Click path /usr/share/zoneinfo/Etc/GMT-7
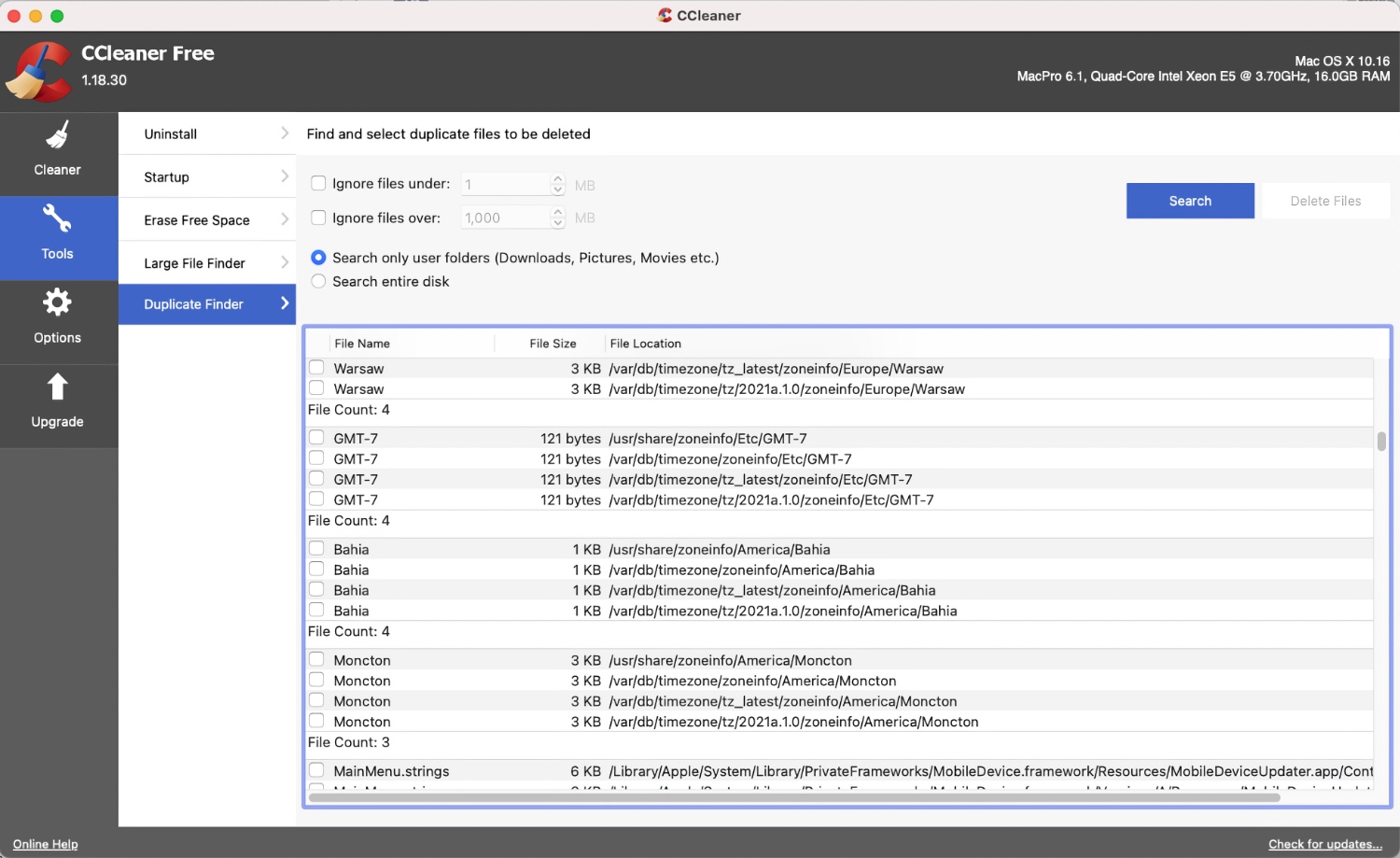 [707, 439]
